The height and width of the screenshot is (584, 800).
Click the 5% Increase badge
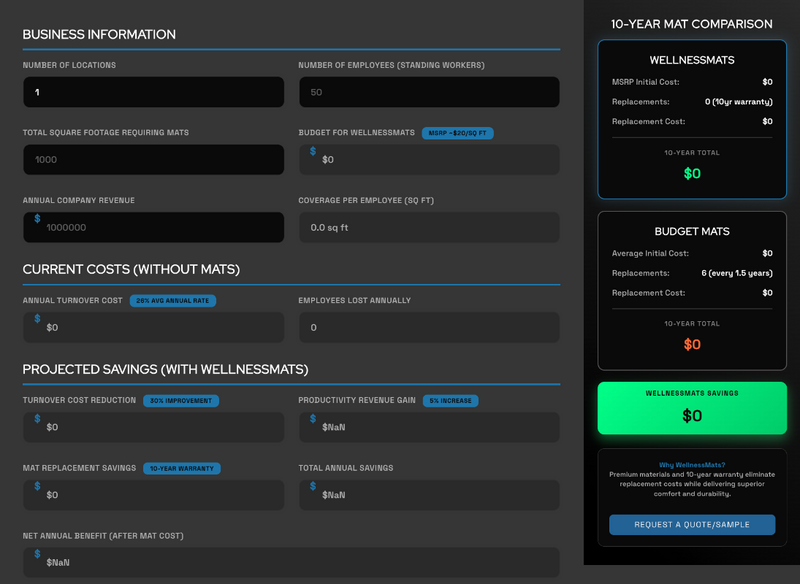point(450,401)
